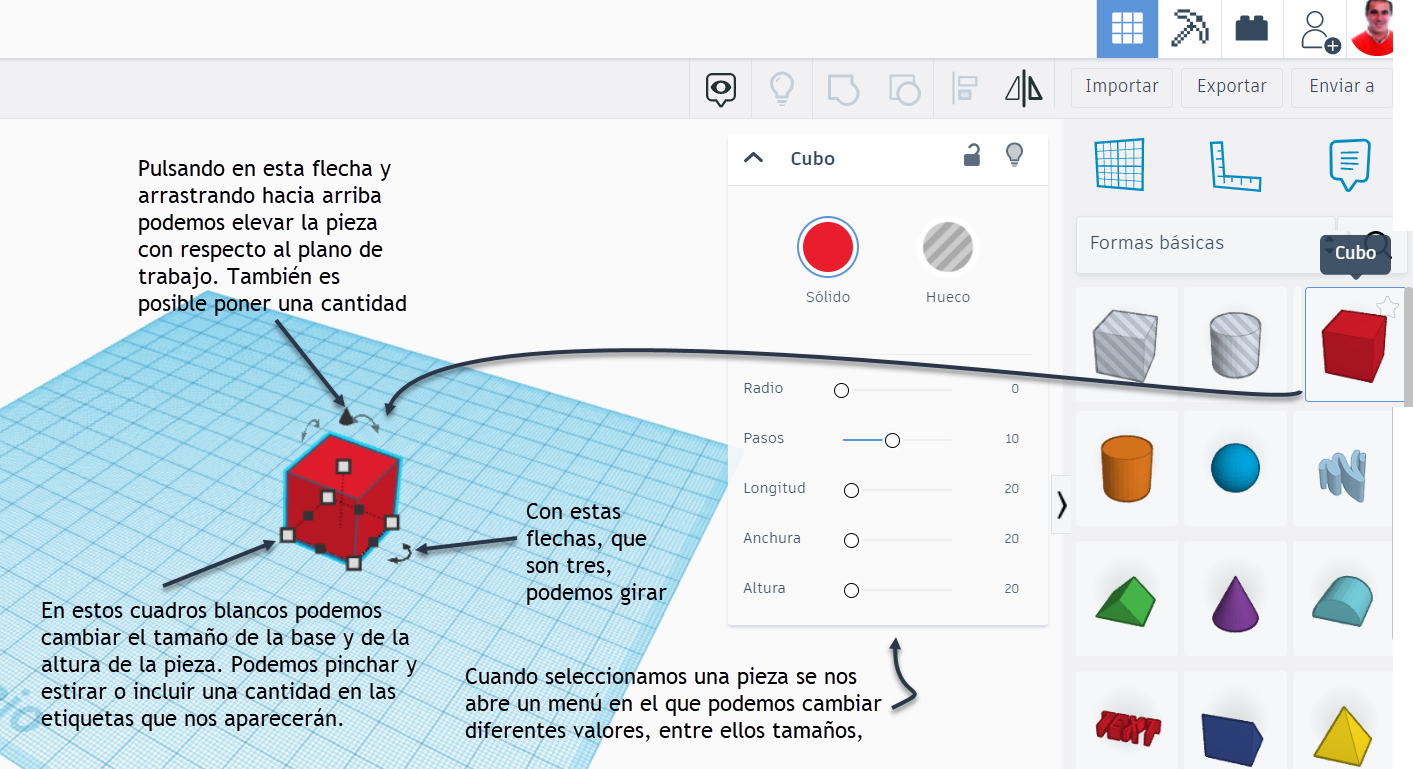Image resolution: width=1413 pixels, height=769 pixels.
Task: Toggle the notes visibility eye icon
Action: (721, 89)
